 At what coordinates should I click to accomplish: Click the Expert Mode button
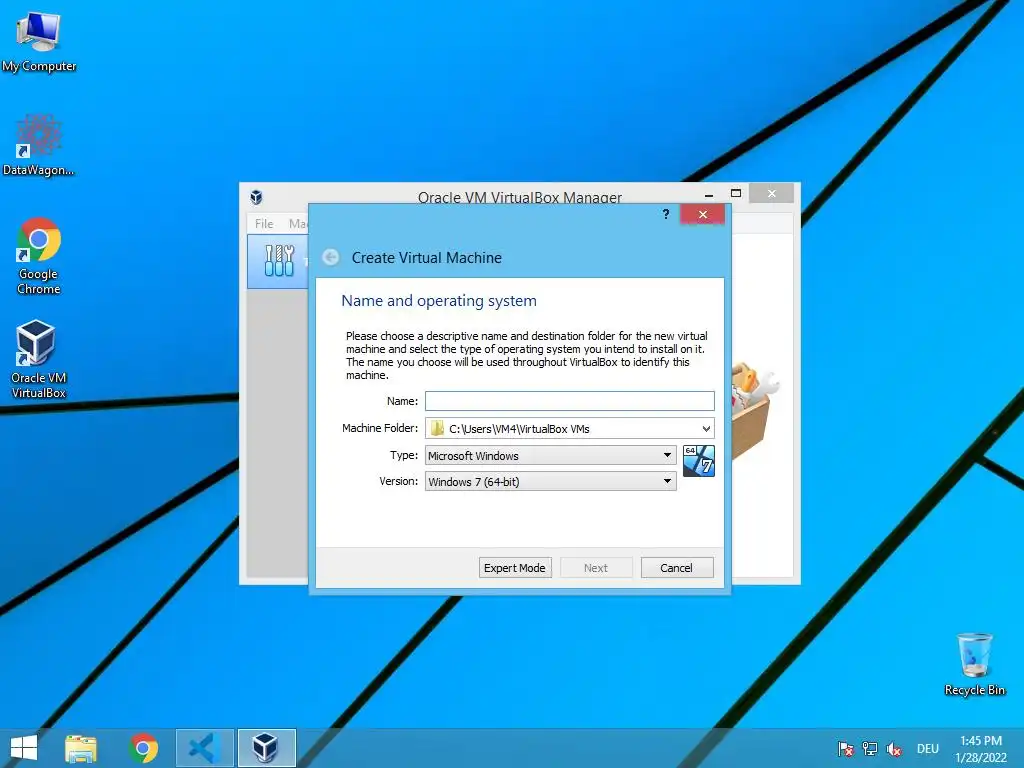point(515,568)
